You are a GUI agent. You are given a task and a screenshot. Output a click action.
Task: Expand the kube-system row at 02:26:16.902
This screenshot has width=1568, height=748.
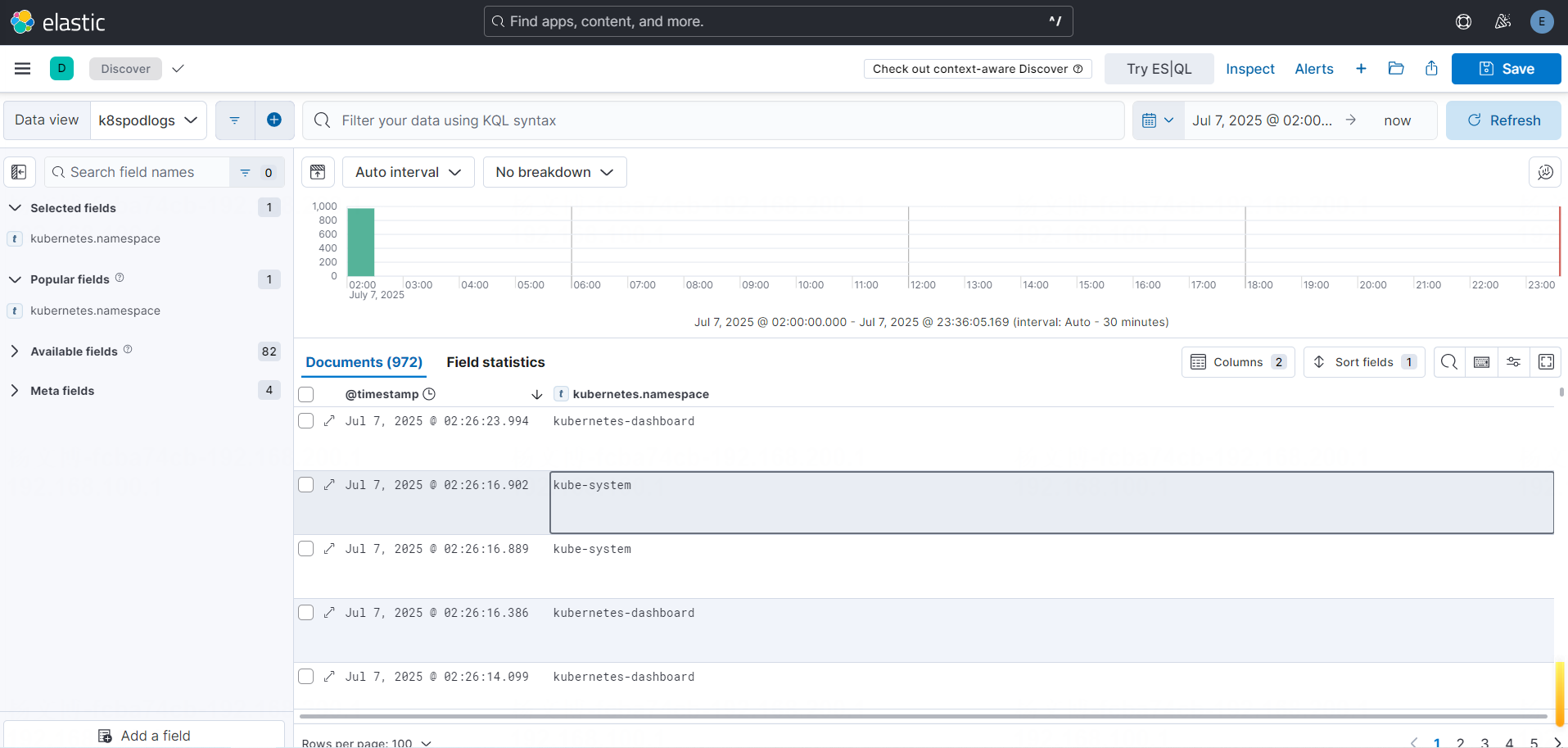tap(329, 485)
